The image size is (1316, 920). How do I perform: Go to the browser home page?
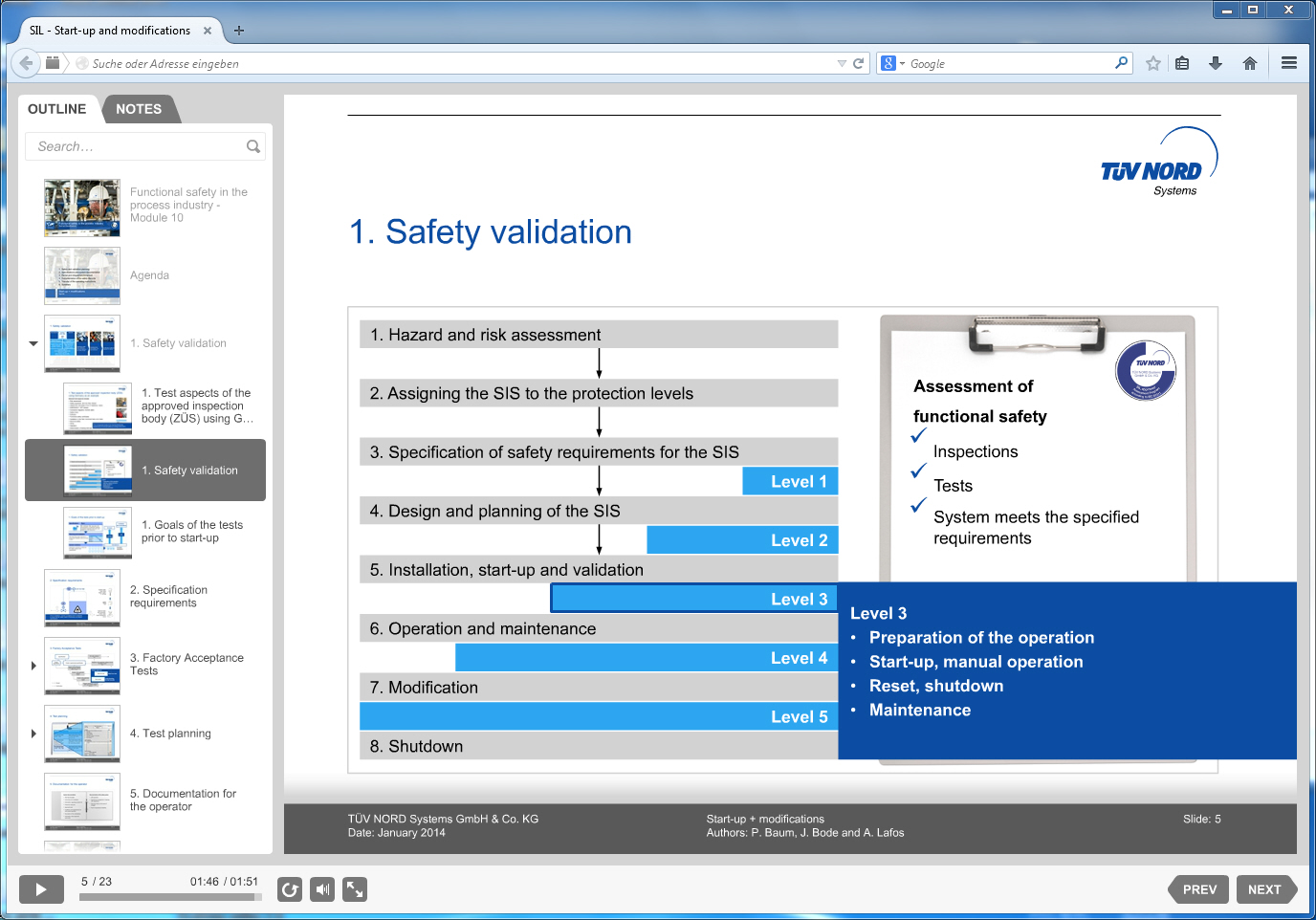click(x=1249, y=63)
